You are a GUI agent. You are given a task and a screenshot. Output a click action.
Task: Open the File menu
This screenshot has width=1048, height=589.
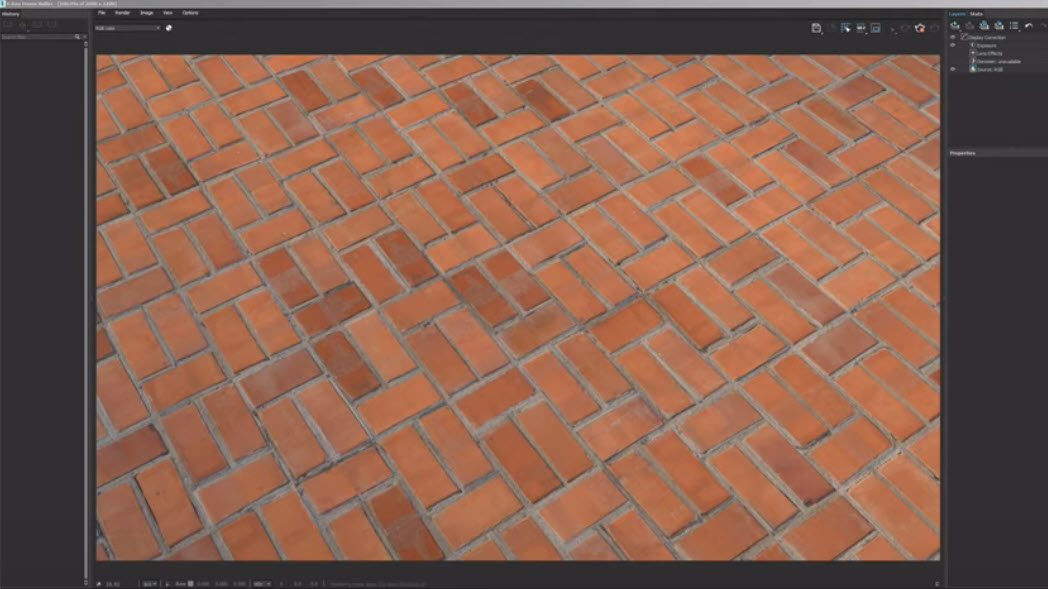click(102, 13)
